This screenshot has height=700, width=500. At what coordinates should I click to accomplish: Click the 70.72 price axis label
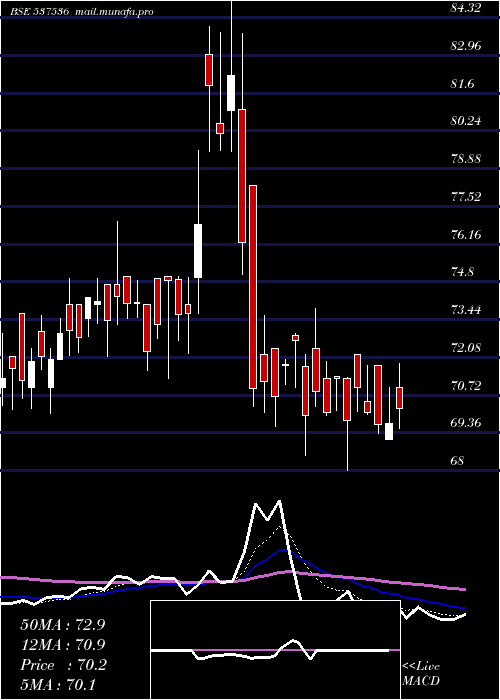point(466,385)
